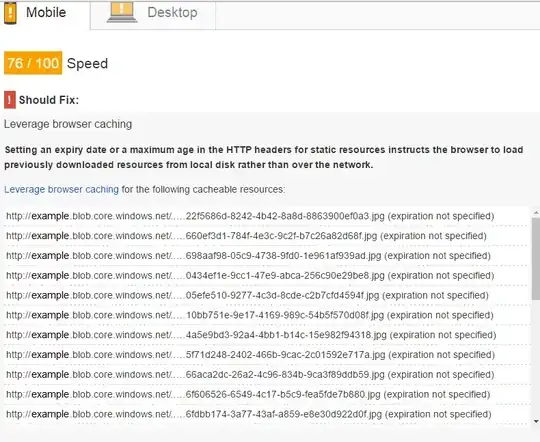This screenshot has height=442, width=540.
Task: Select the URL ending 5f71d248-2402-466b-9cac-2c01592e717a.jpg
Action: coord(250,355)
